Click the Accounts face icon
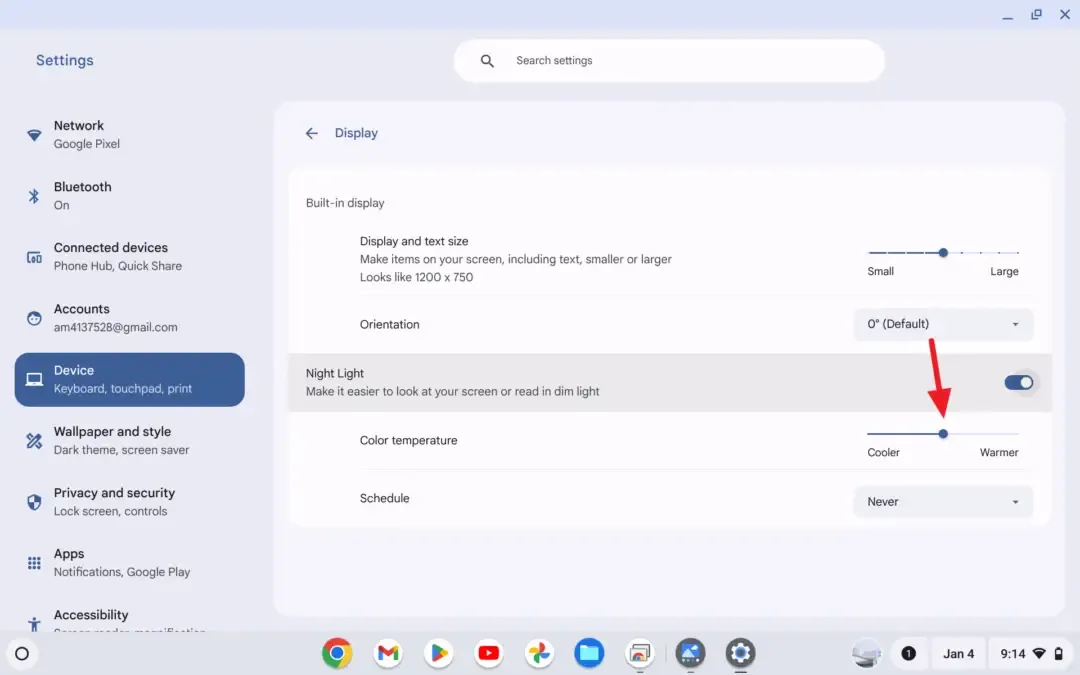The image size is (1080, 675). (34, 318)
